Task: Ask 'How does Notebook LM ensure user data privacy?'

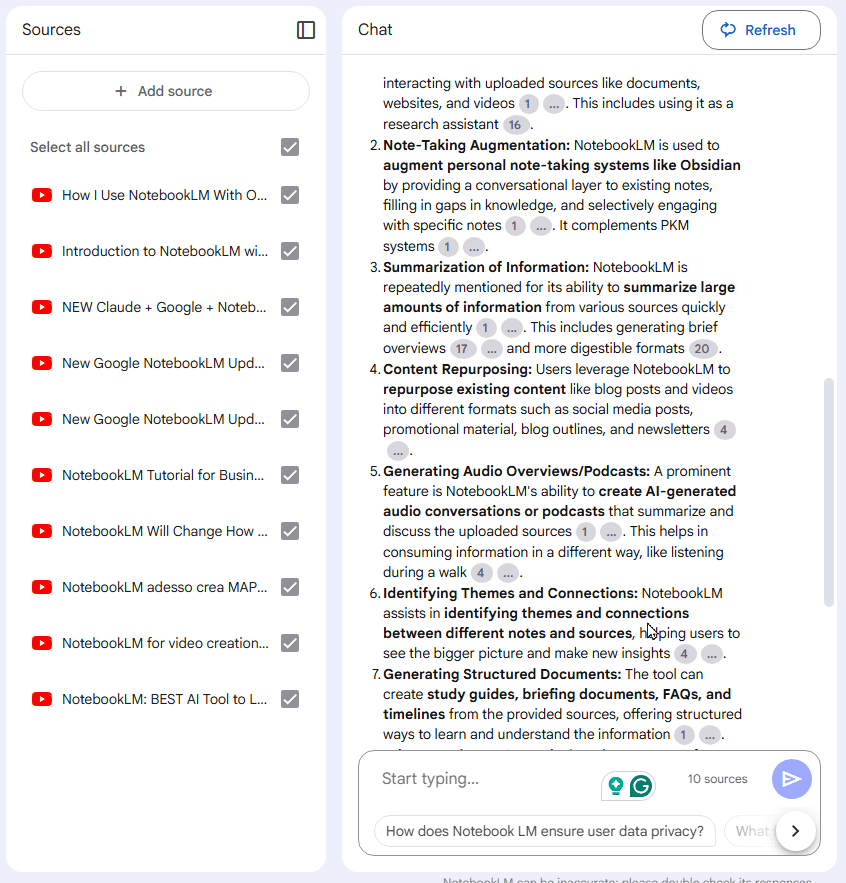Action: tap(545, 831)
